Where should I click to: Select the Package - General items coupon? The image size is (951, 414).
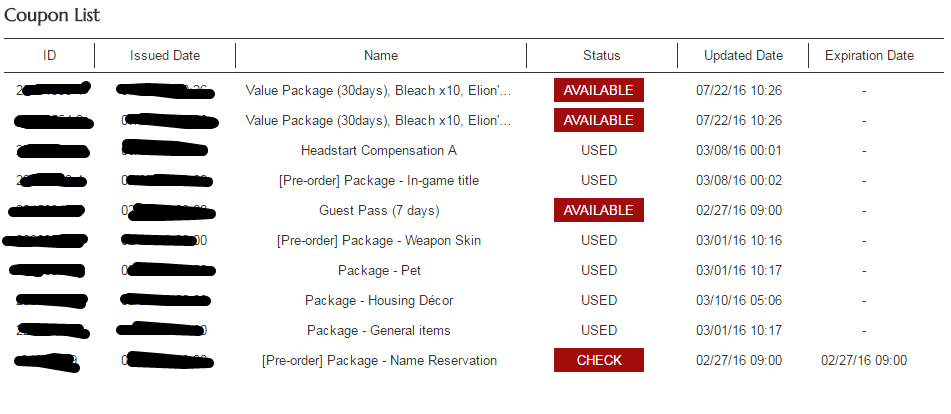(379, 330)
